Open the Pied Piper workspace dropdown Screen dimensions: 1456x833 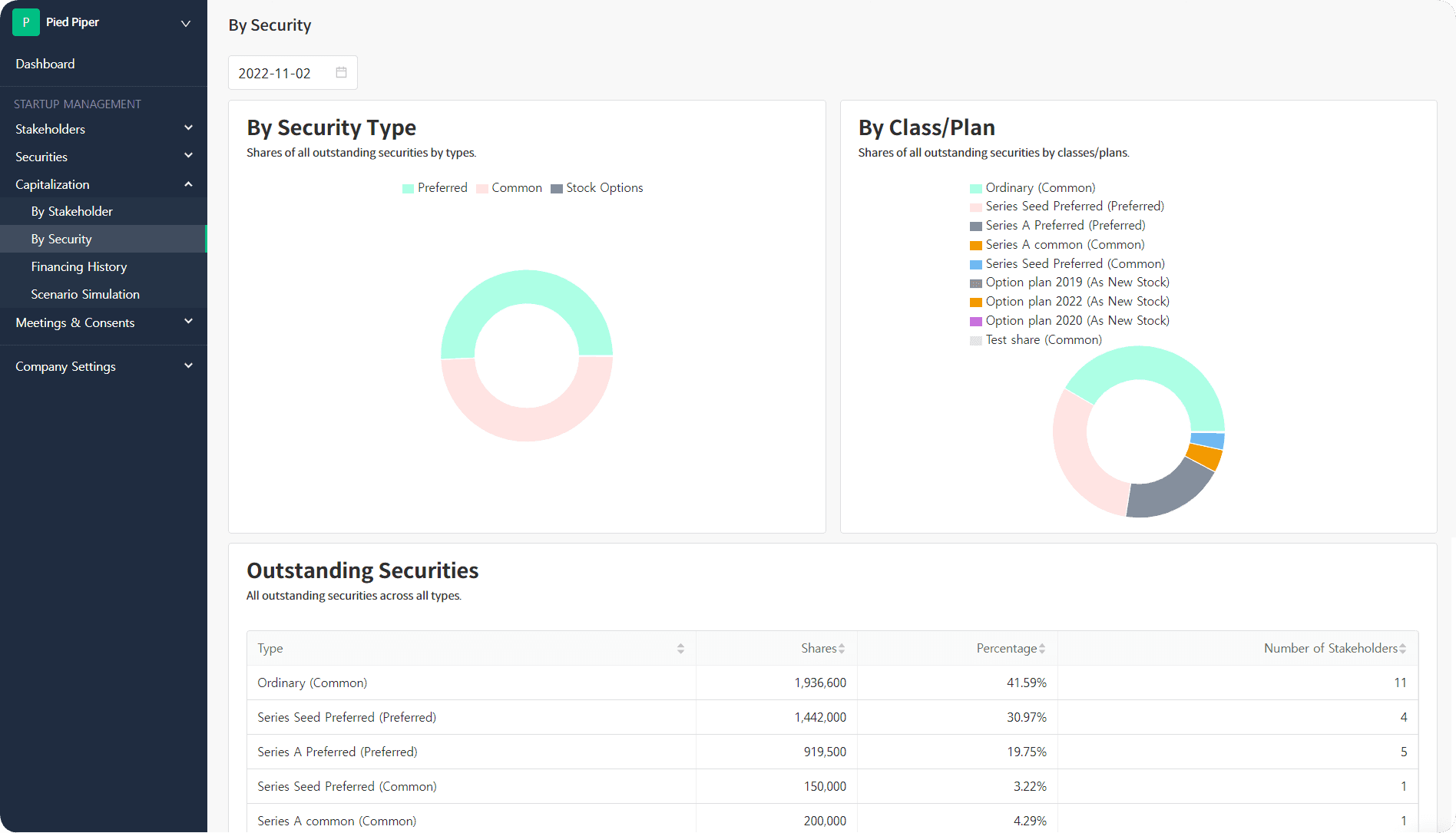click(185, 23)
